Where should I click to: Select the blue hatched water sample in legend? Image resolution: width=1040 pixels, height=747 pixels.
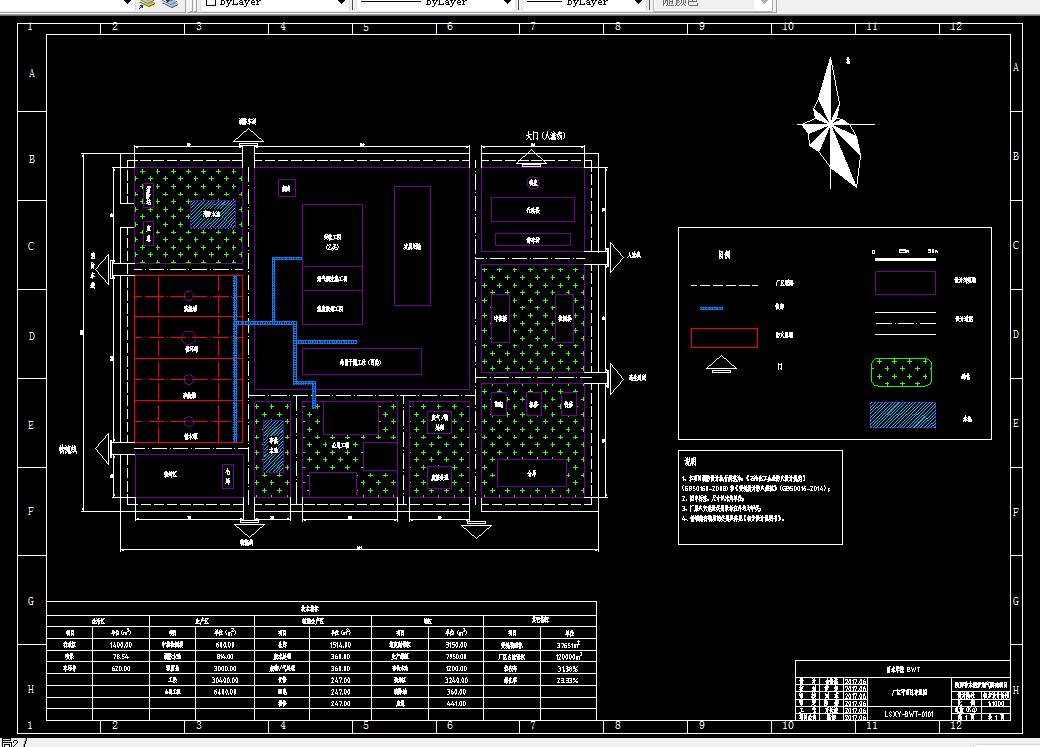903,415
